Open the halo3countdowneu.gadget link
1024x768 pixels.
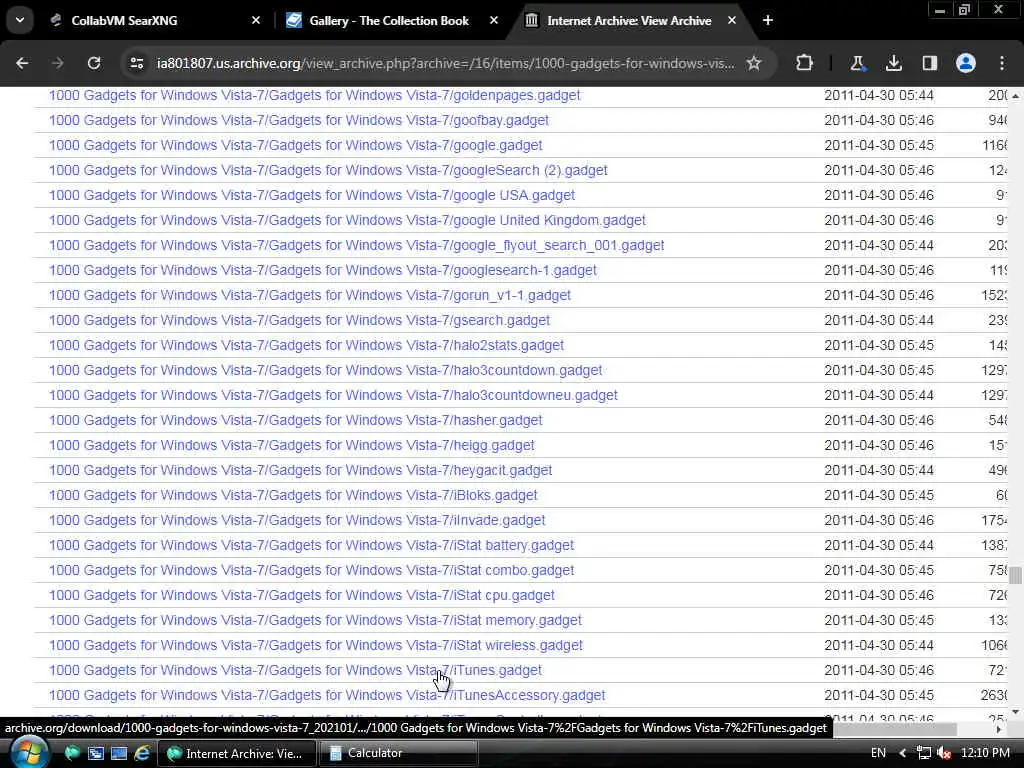click(x=333, y=395)
